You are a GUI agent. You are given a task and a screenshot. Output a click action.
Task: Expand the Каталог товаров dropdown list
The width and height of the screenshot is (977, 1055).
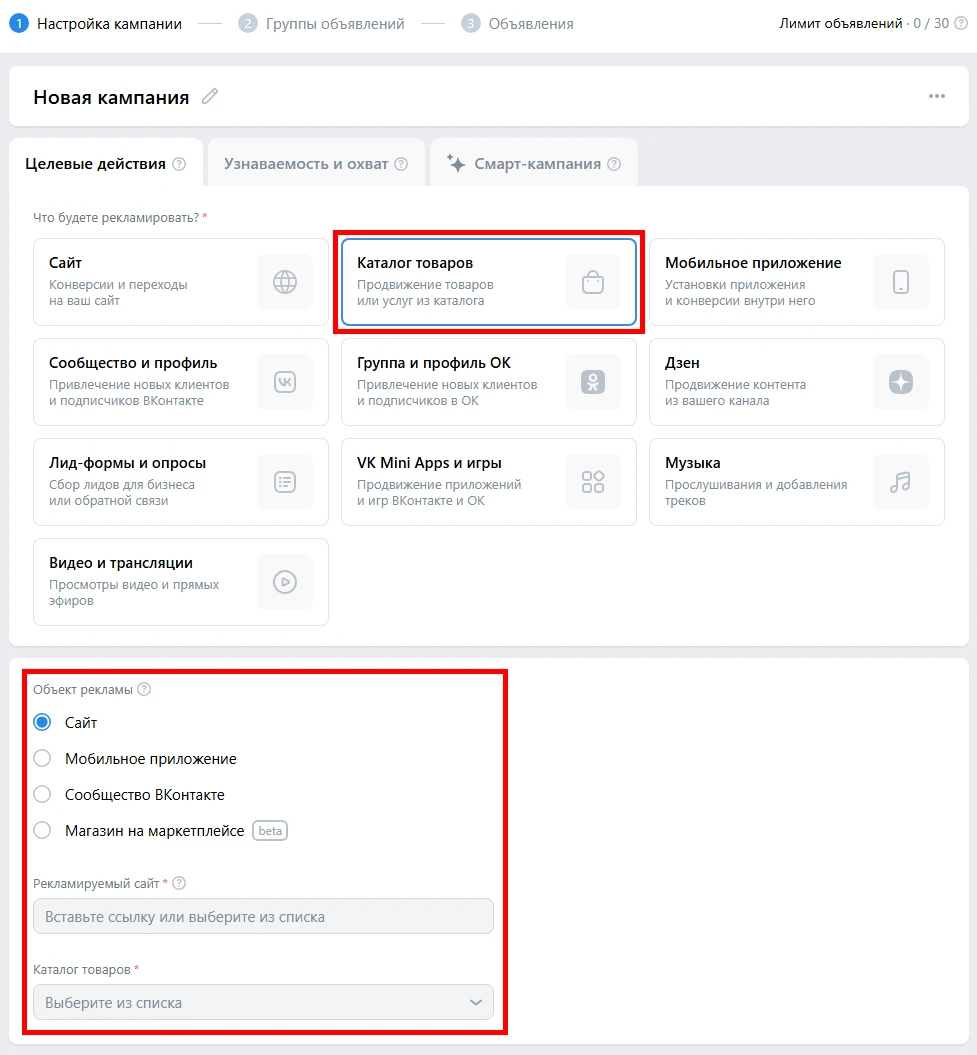pos(263,1002)
